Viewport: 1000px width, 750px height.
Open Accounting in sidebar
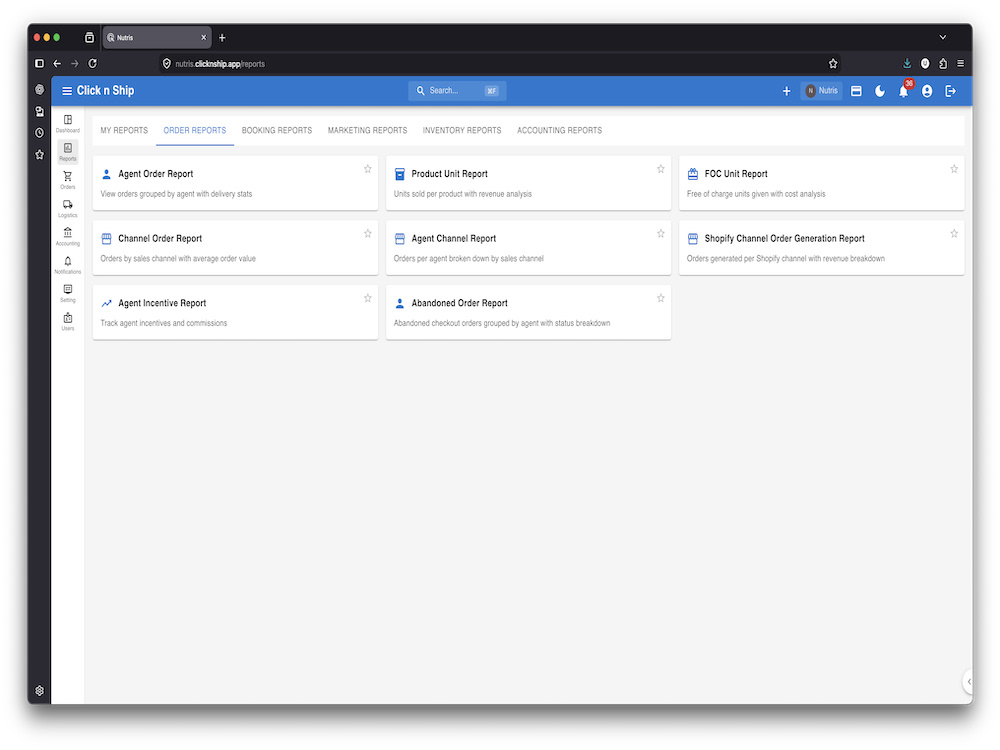point(68,237)
